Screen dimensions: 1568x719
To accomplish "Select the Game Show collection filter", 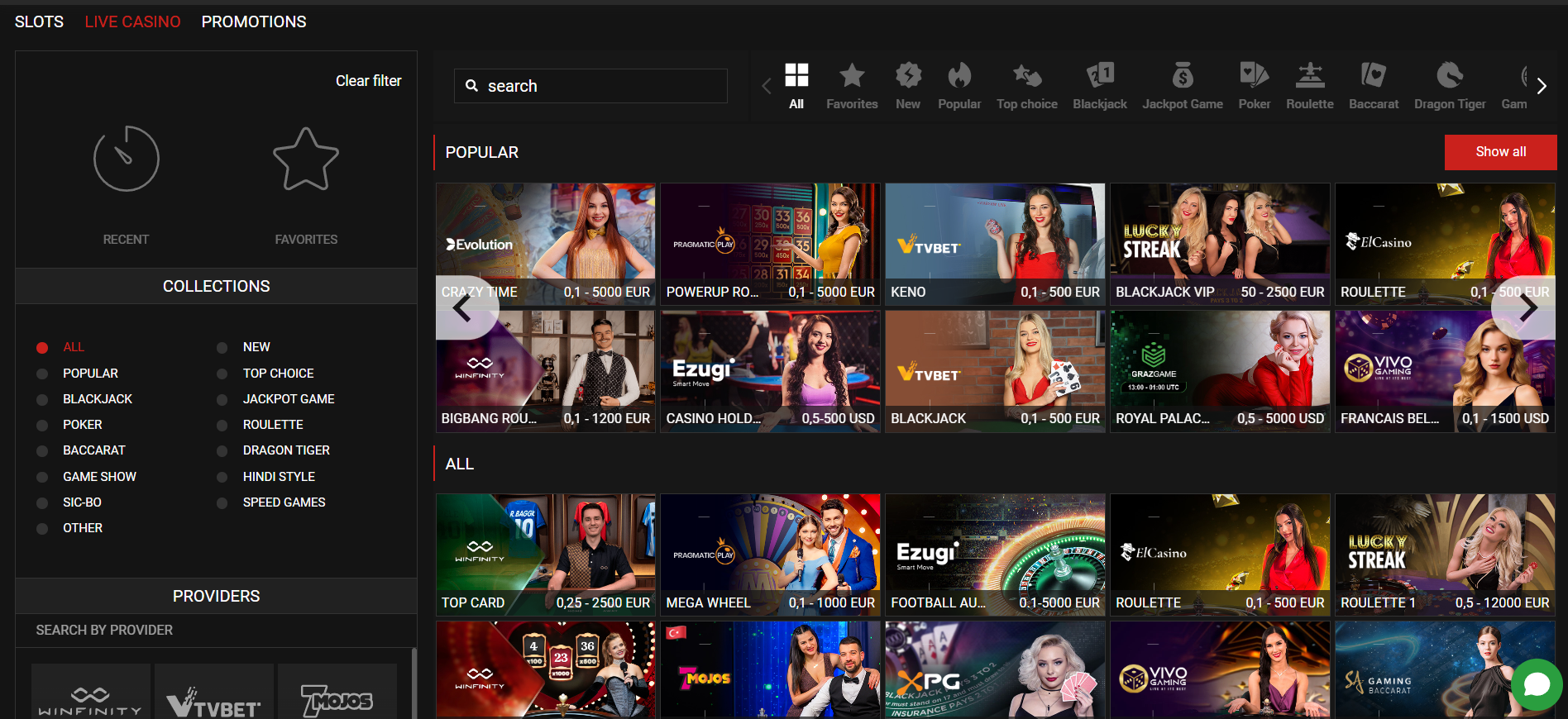I will click(x=42, y=478).
